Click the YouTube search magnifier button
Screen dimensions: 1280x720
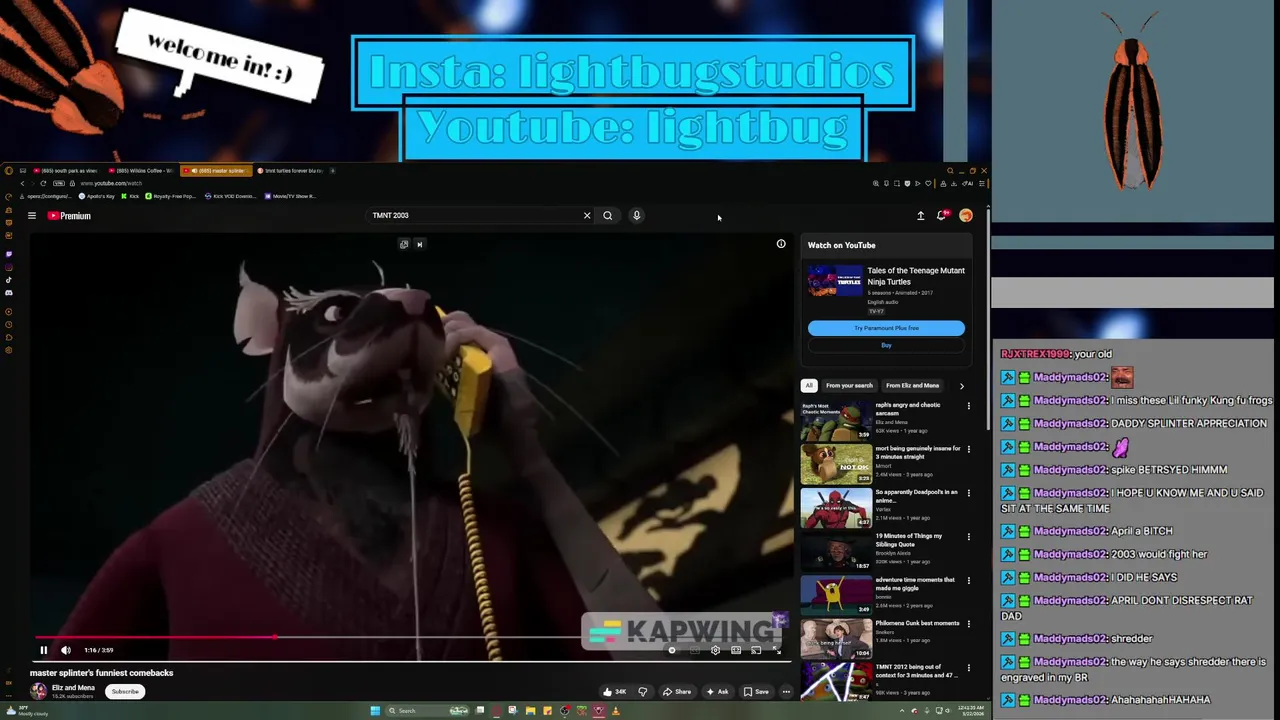tap(607, 215)
